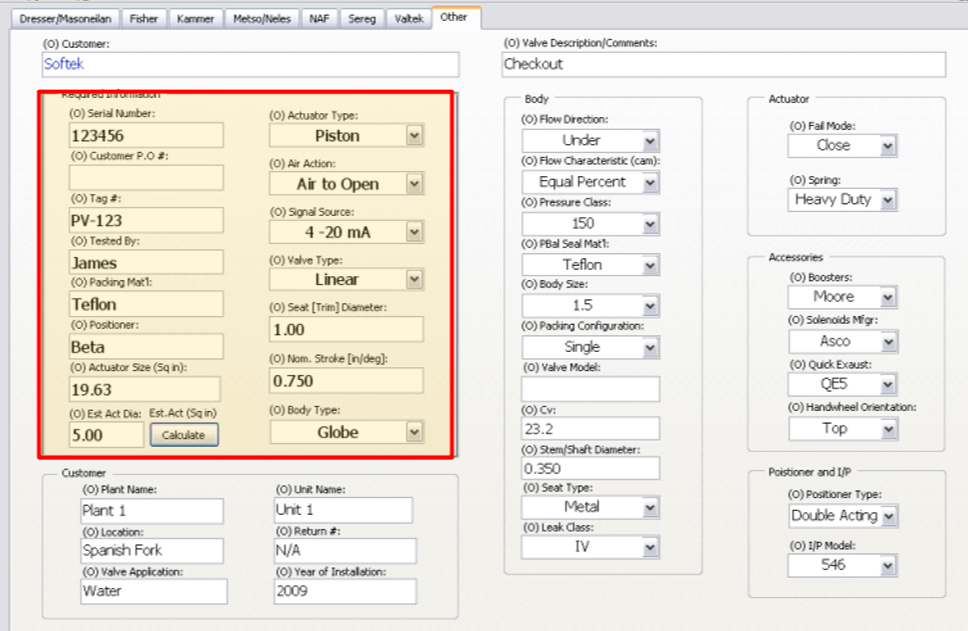968x631 pixels.
Task: Open the Air Action dropdown
Action: [x=414, y=184]
